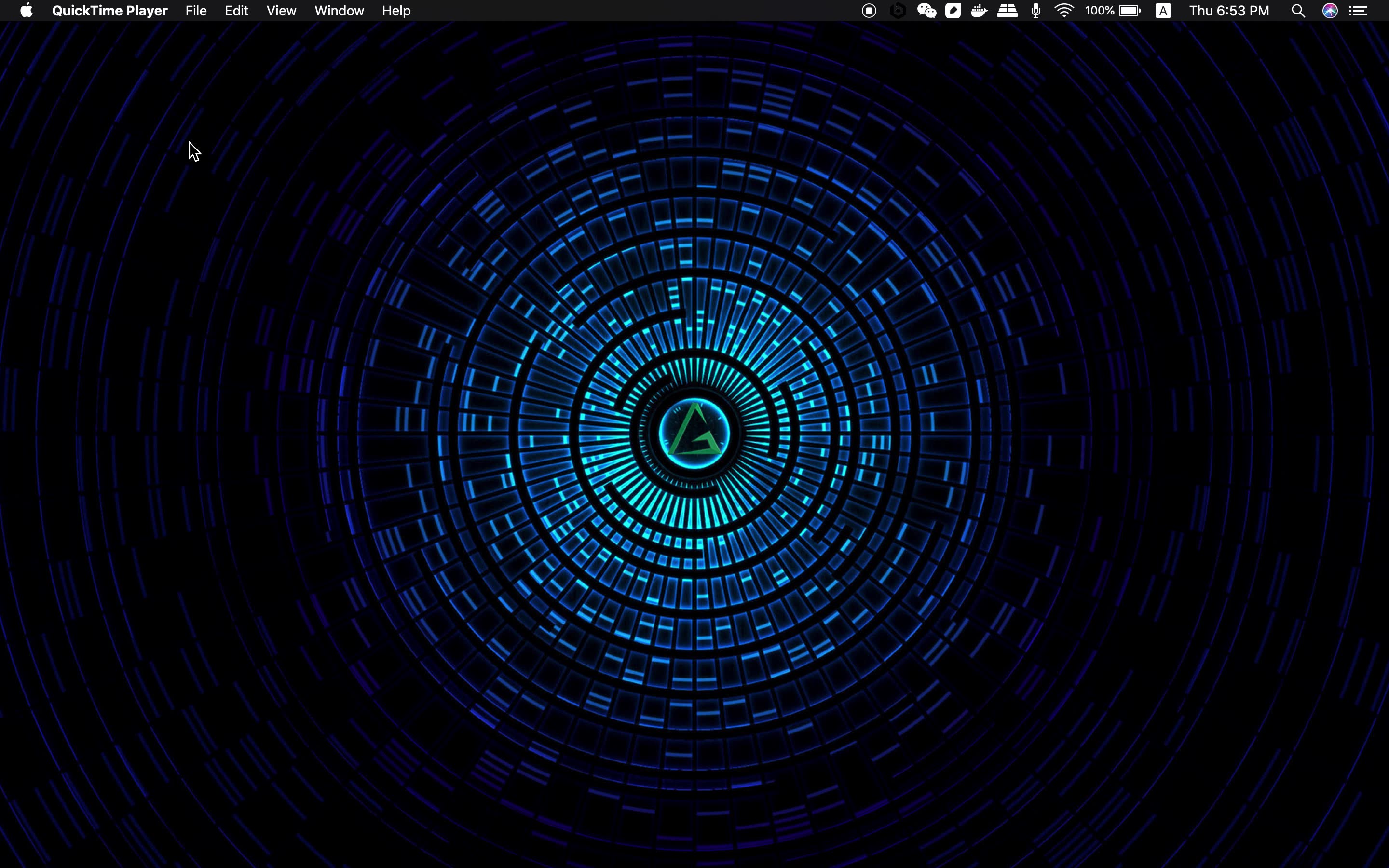
Task: Open the microphone dictation menu icon
Action: click(x=1036, y=10)
